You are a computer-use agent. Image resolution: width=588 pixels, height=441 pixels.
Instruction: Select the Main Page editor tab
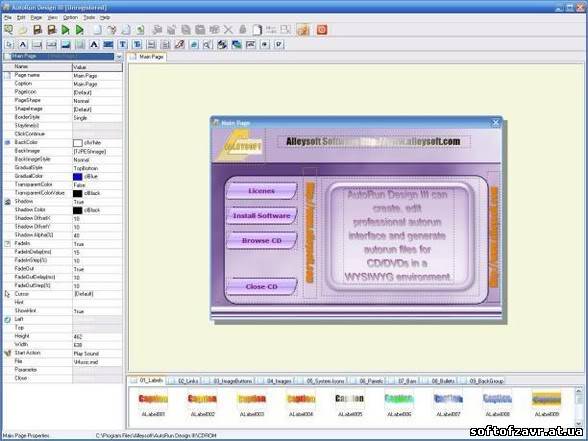147,57
